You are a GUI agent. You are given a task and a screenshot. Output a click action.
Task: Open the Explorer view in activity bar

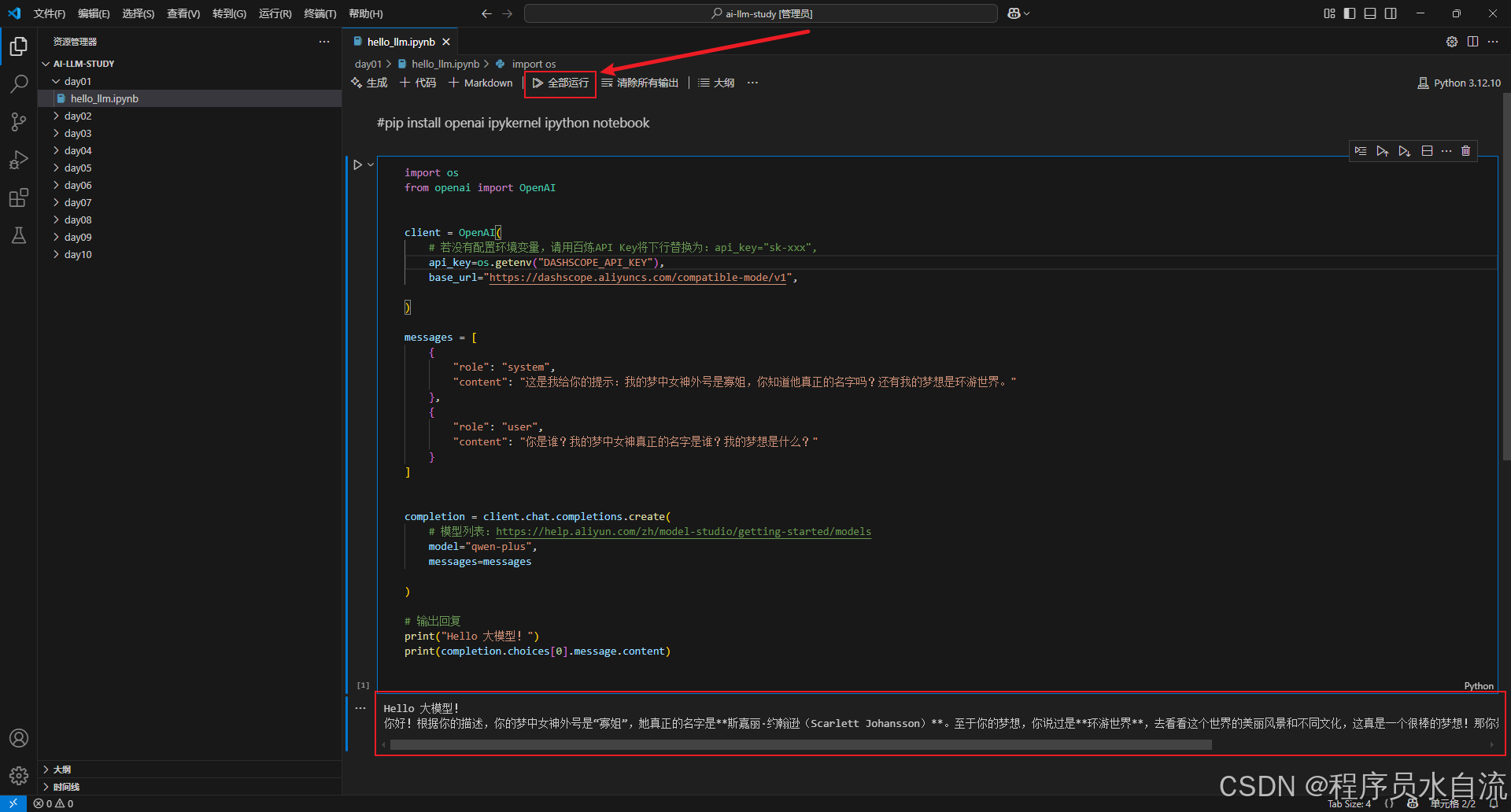pos(19,46)
